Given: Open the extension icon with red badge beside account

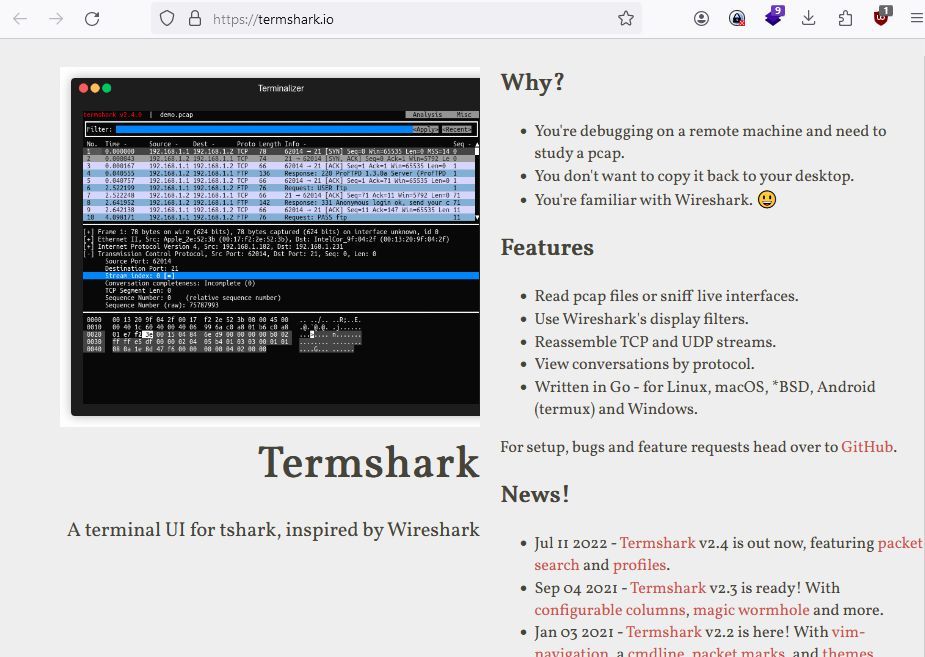Looking at the screenshot, I should 737,19.
